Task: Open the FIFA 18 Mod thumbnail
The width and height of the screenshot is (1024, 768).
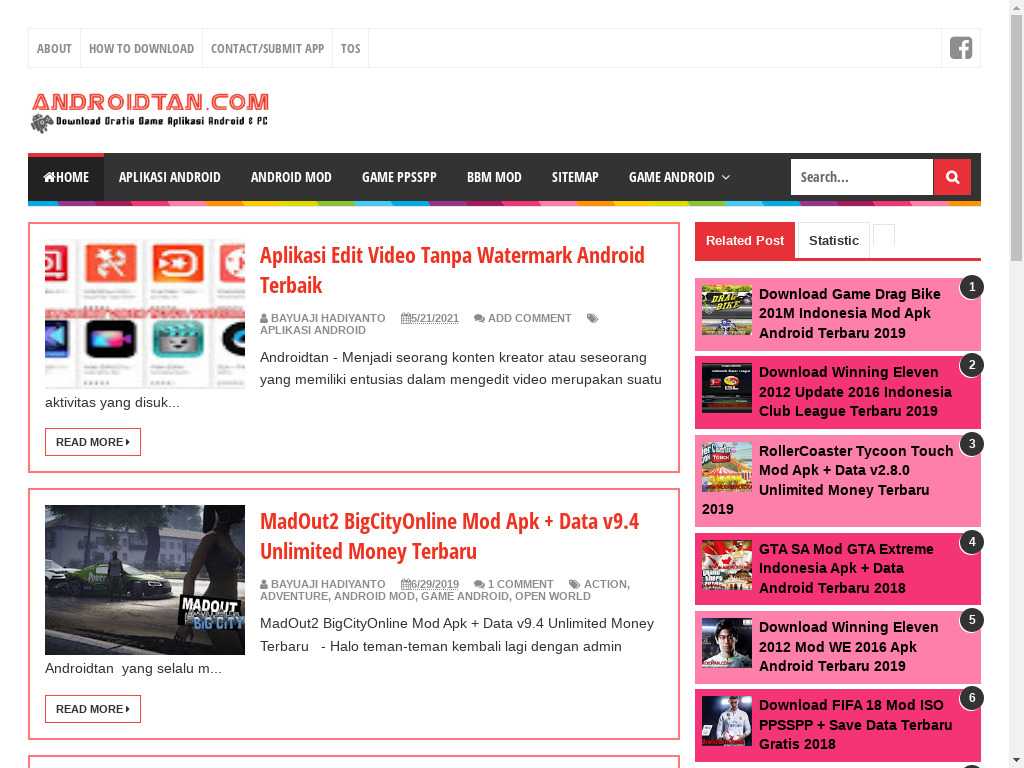Action: point(726,721)
